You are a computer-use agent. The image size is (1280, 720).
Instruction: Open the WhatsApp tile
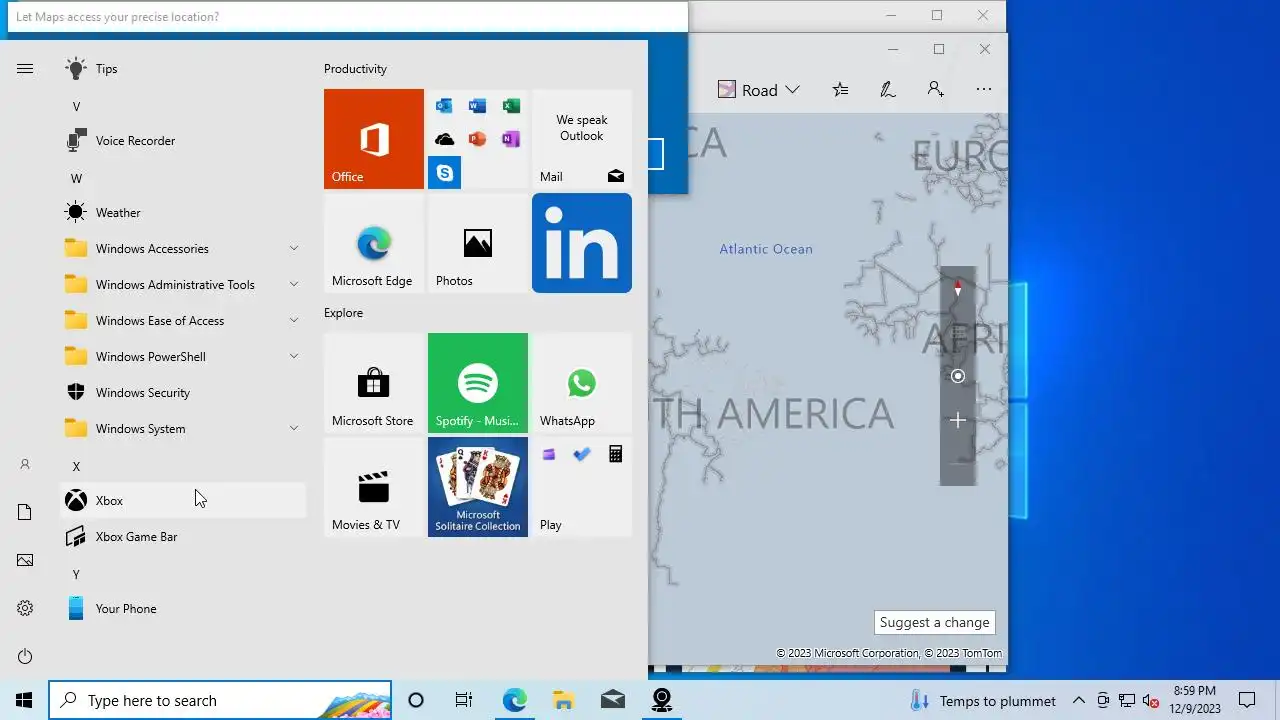click(x=582, y=383)
